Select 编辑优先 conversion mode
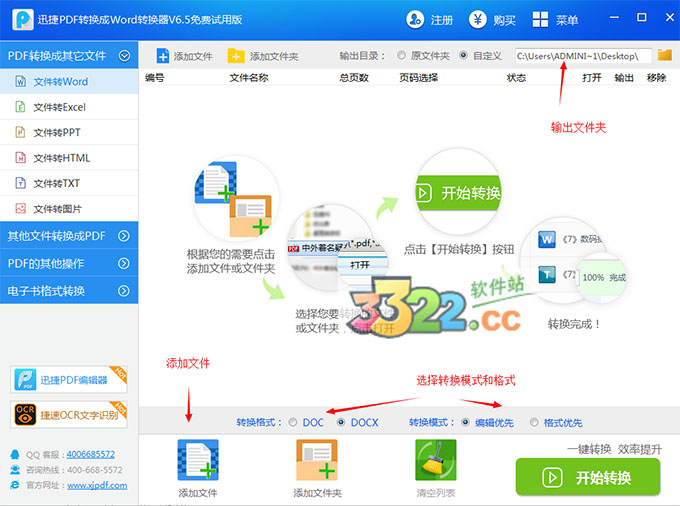Viewport: 680px width, 506px height. click(465, 422)
